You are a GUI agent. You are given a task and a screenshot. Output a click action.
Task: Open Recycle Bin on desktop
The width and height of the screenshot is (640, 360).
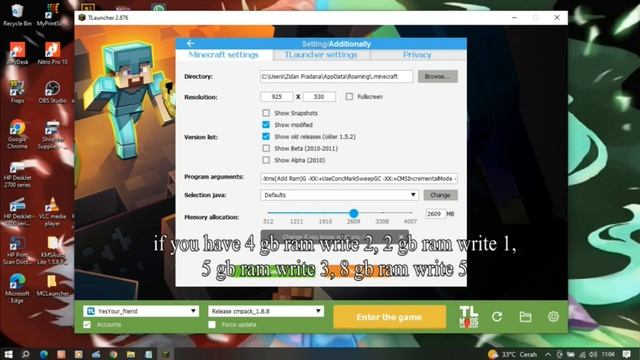(x=17, y=15)
